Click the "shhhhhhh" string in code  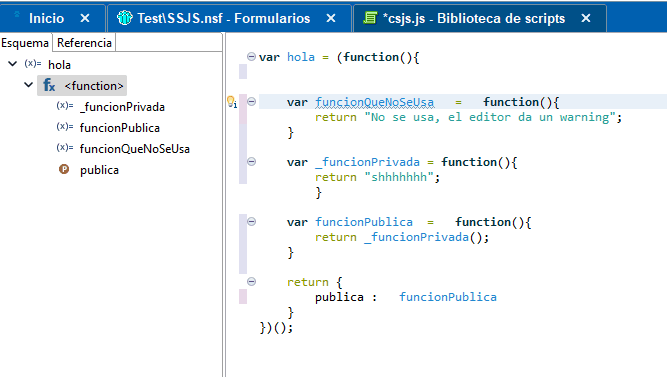coord(399,177)
